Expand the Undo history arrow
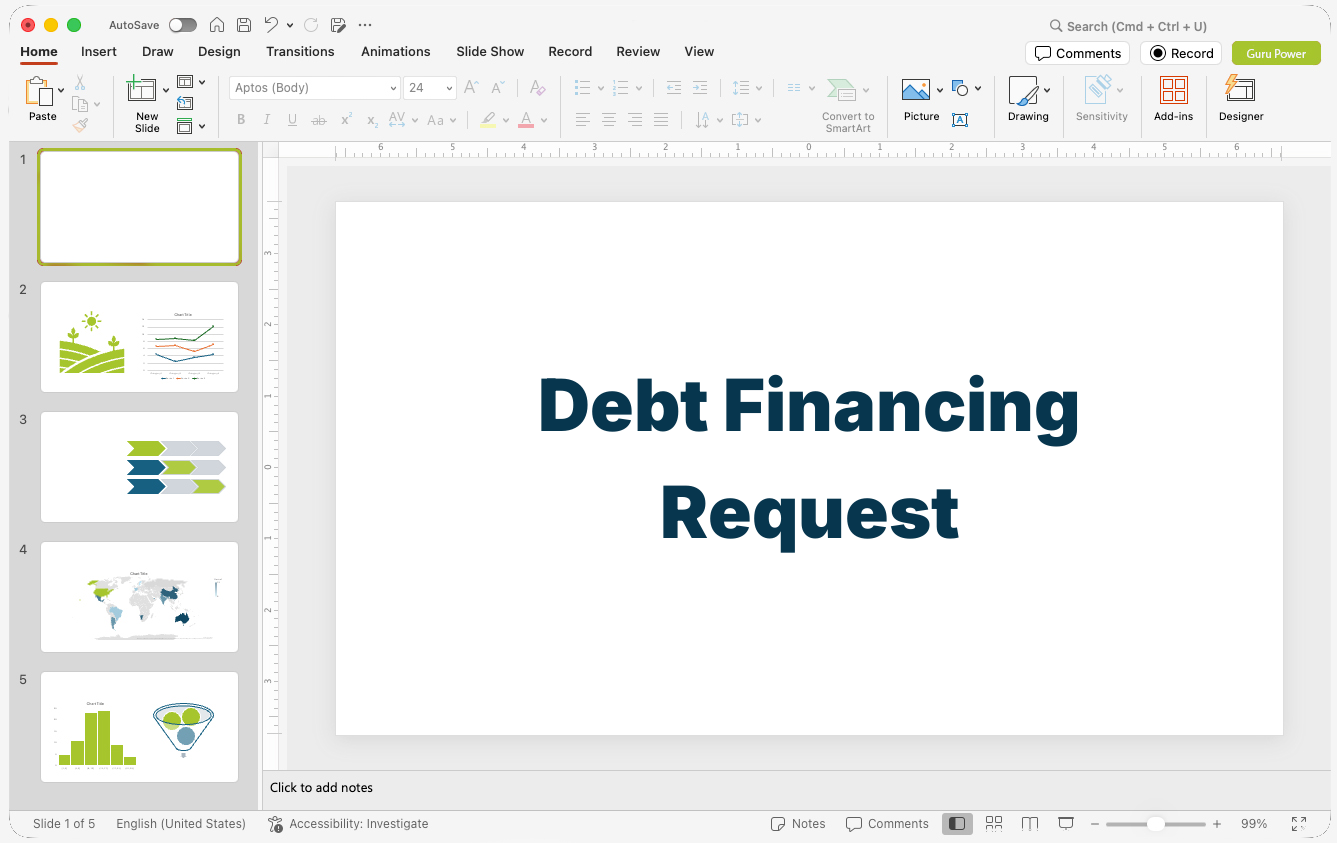Screen dimensions: 1337x843 click(290, 25)
